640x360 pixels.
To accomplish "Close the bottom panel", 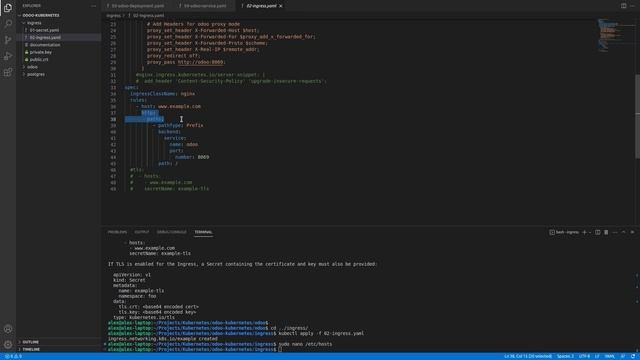I will 632,232.
